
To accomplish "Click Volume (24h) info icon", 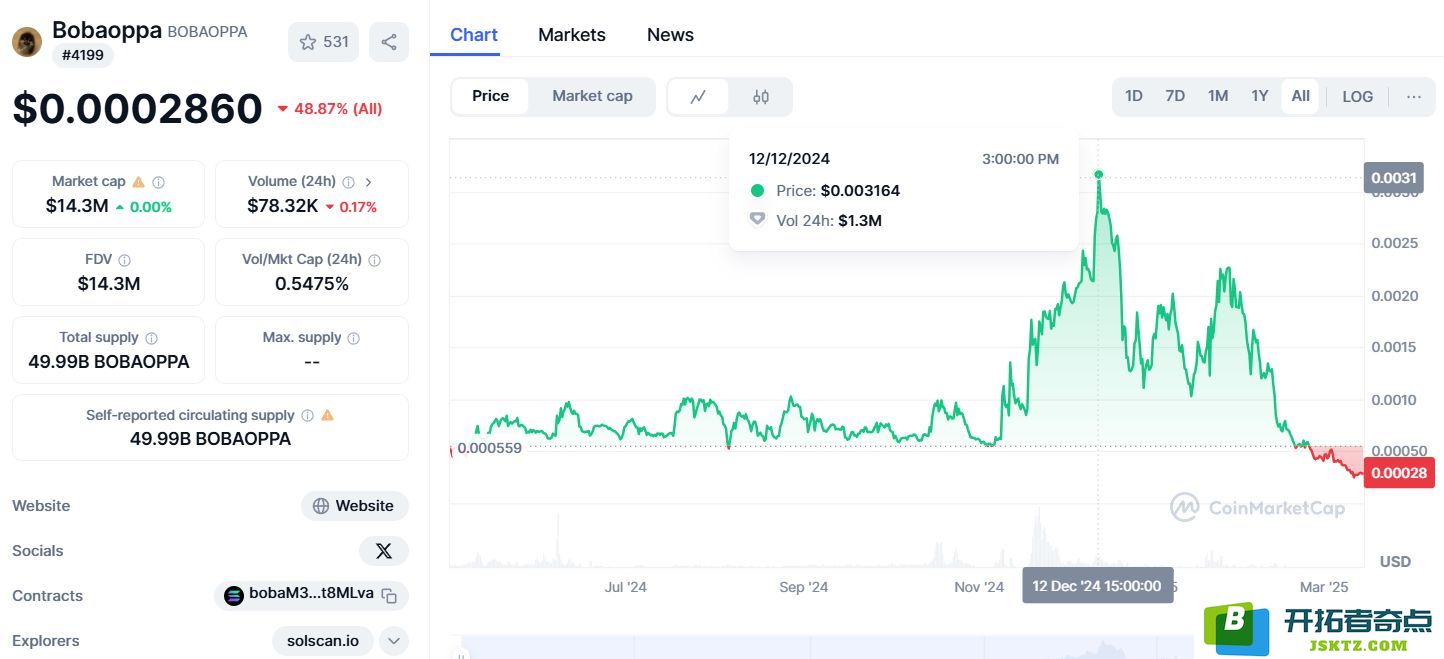I will click(348, 182).
